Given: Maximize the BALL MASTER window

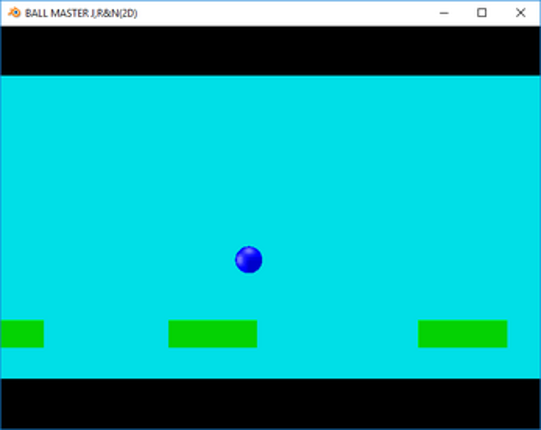Looking at the screenshot, I should coord(482,13).
